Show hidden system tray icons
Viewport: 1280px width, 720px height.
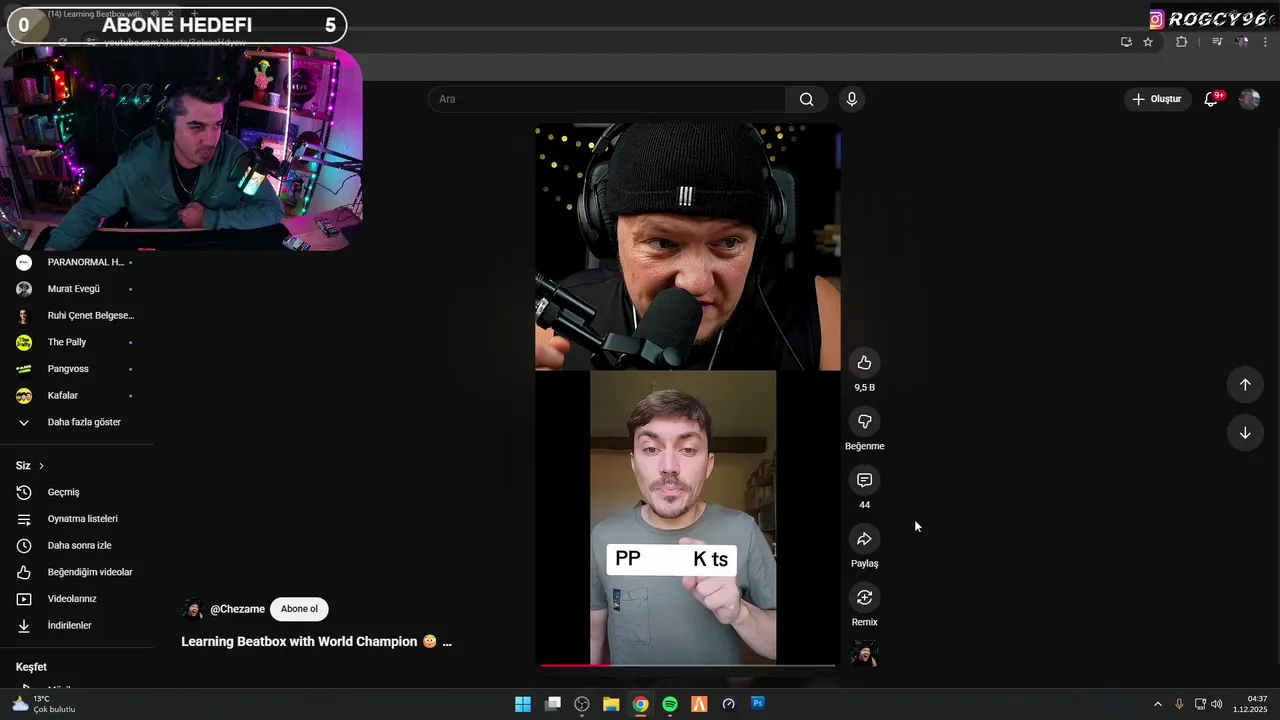[1158, 704]
